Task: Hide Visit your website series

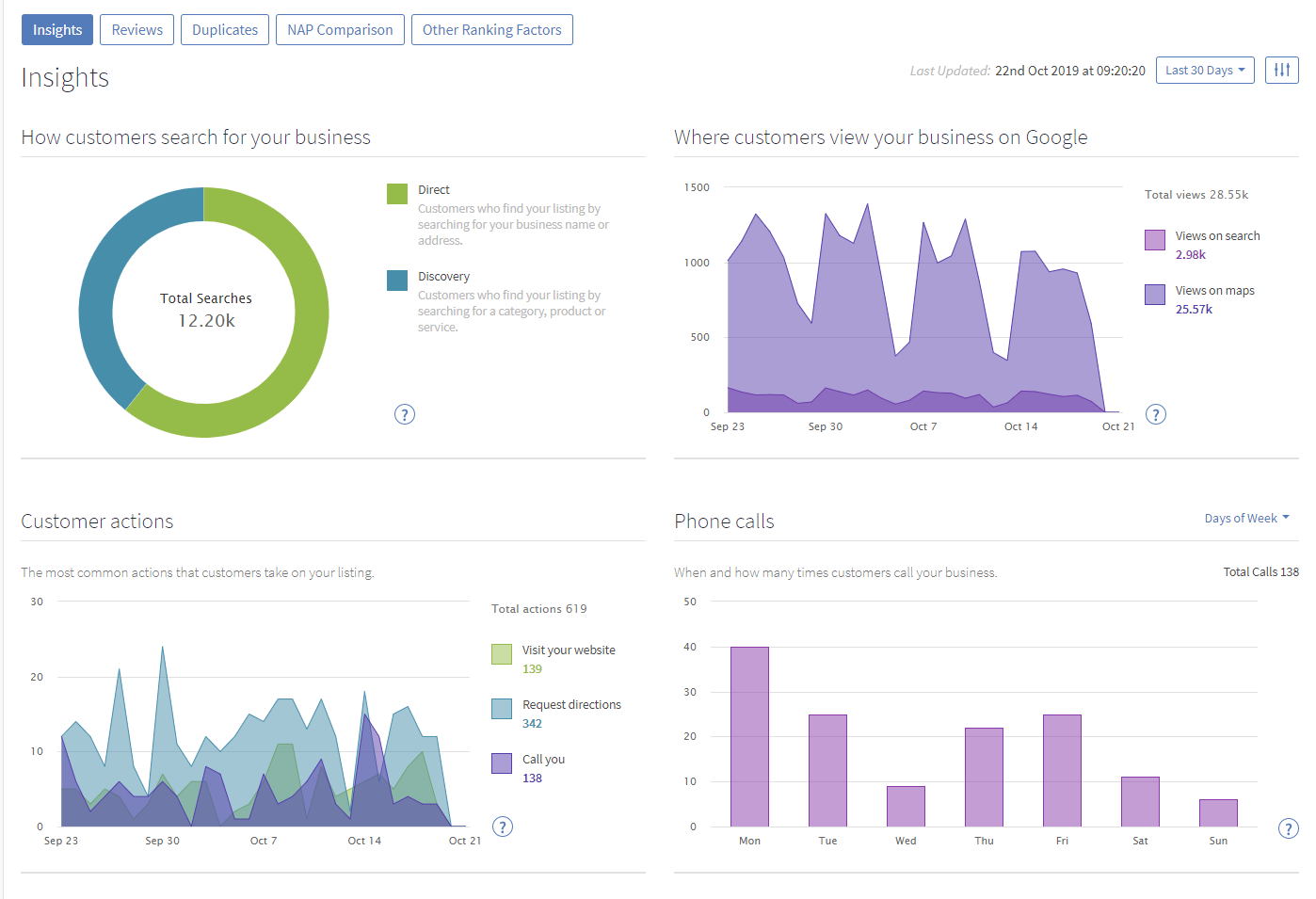Action: tap(502, 654)
